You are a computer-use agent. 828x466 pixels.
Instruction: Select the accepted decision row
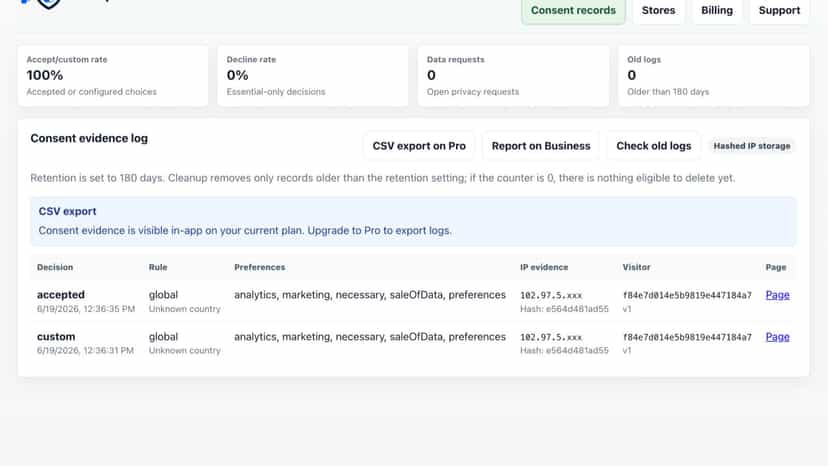[x=413, y=301]
